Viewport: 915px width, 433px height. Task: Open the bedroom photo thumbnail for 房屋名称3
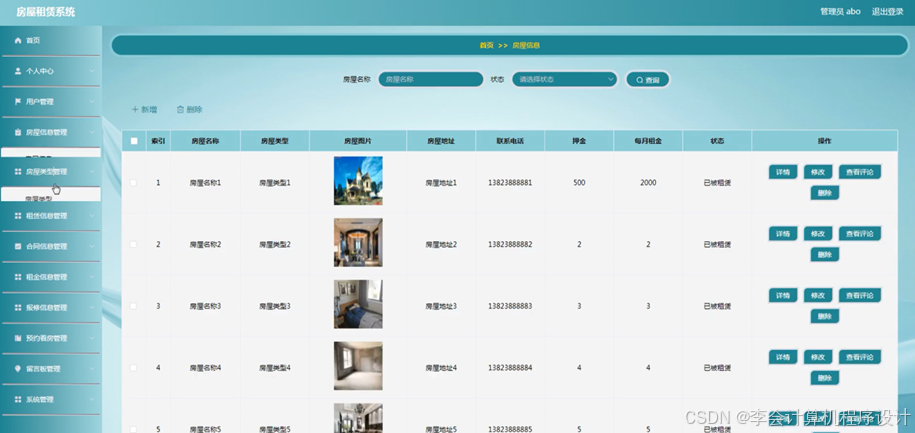pyautogui.click(x=358, y=304)
